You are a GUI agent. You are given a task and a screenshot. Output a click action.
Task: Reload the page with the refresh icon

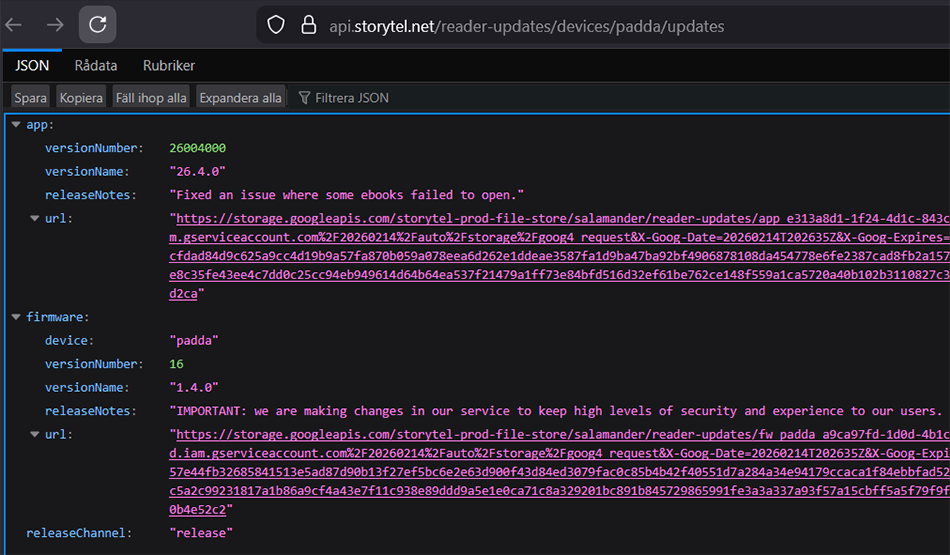[97, 25]
